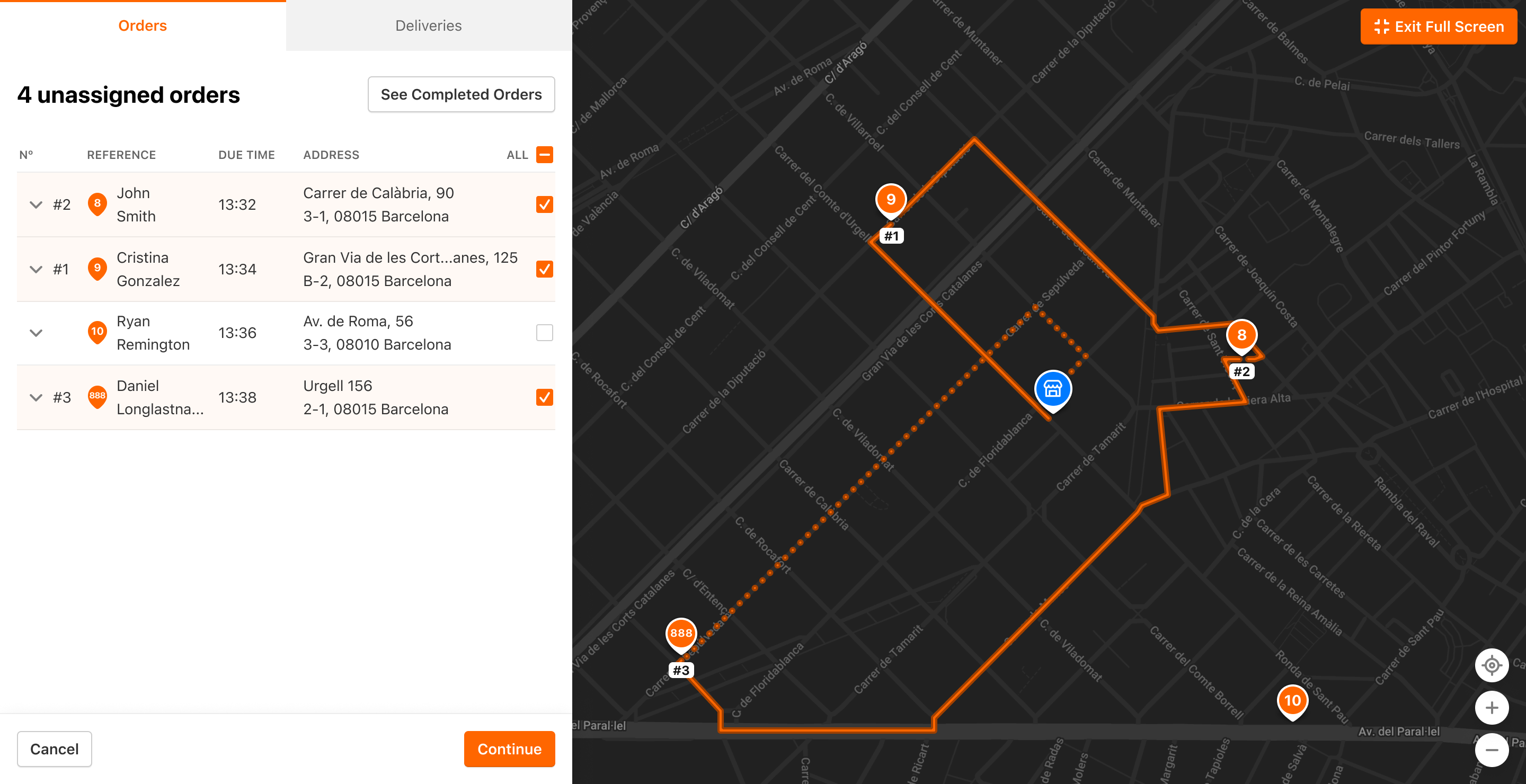Click Exit Full Screen button

point(1439,26)
